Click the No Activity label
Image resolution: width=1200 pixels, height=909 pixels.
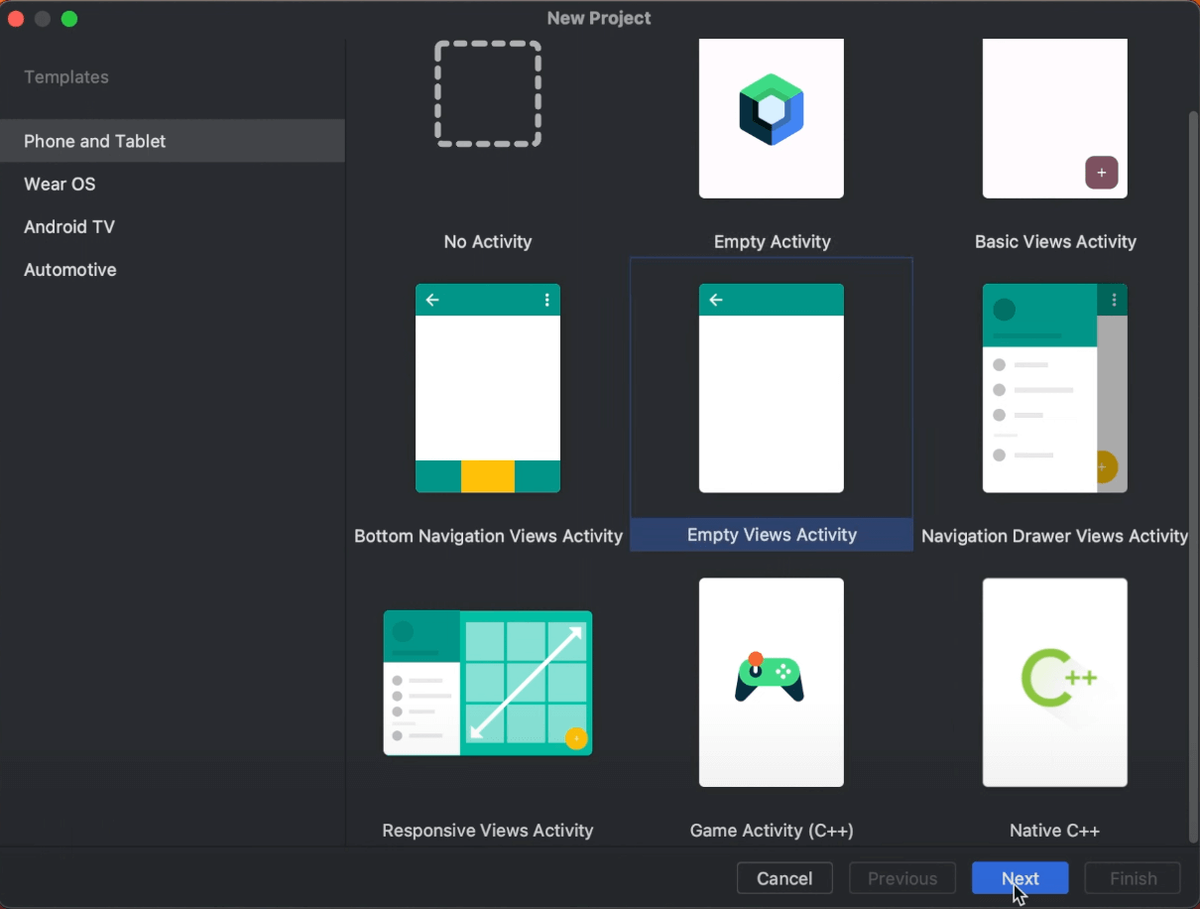click(x=488, y=242)
